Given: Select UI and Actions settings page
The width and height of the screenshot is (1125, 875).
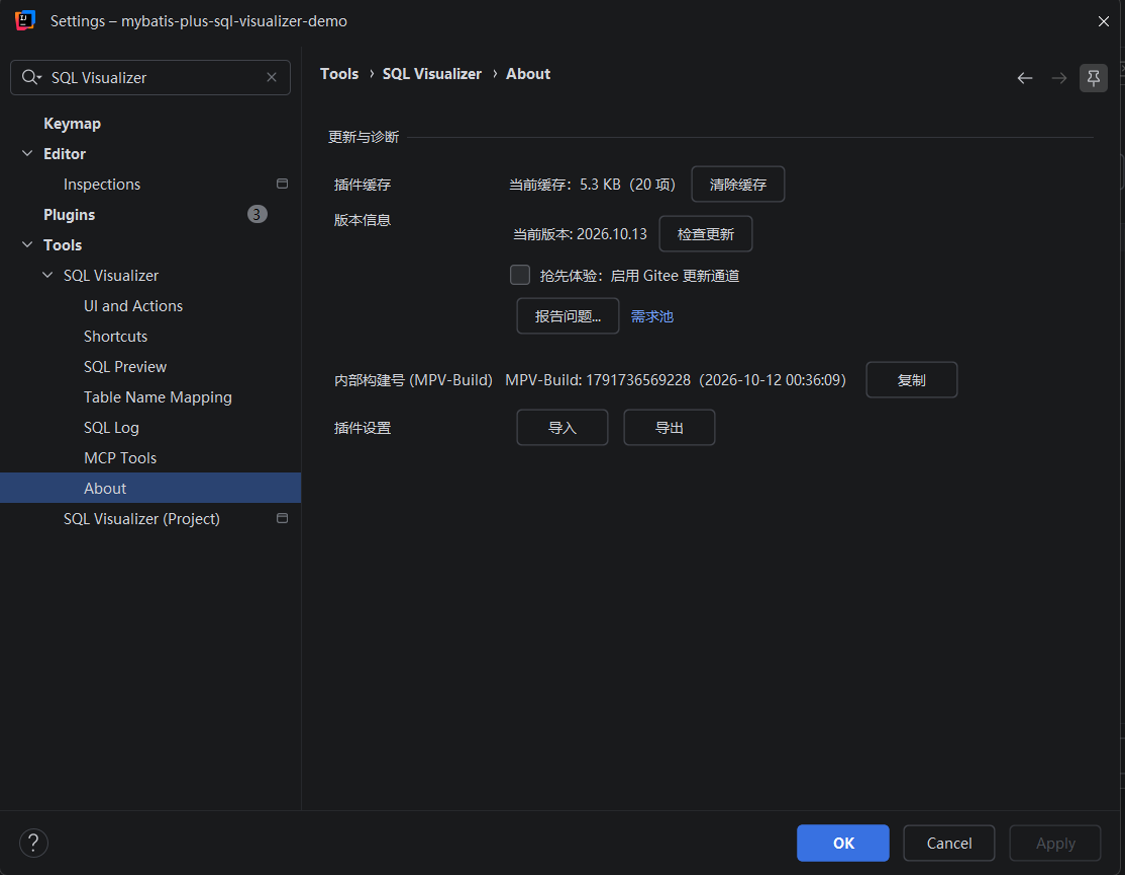Looking at the screenshot, I should point(133,306).
